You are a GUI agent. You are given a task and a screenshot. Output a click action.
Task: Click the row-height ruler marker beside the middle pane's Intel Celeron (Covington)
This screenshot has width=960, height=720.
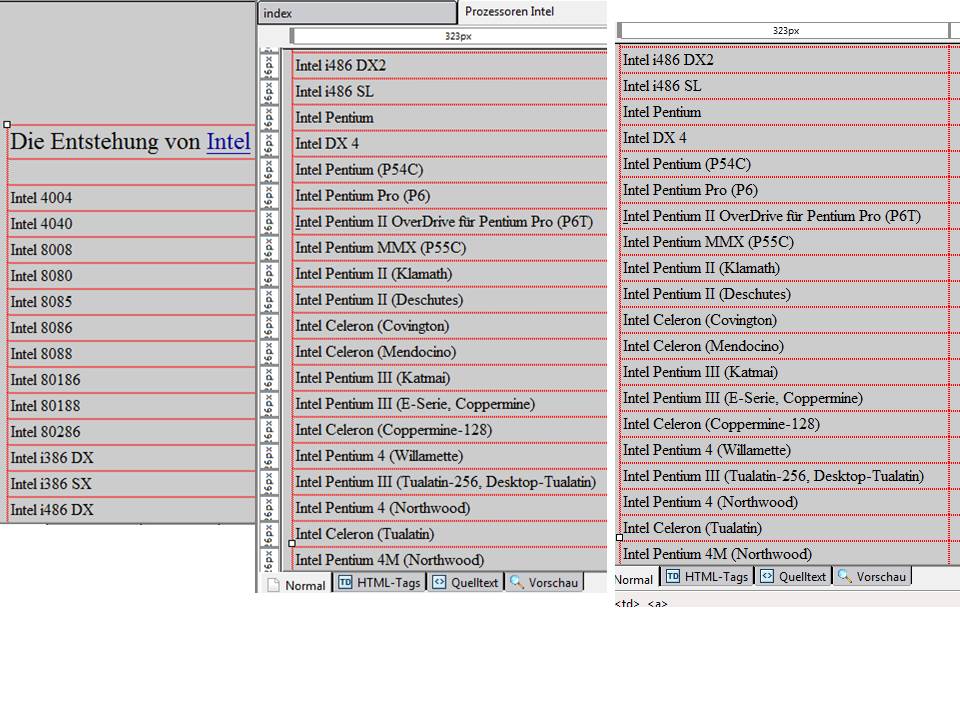click(x=269, y=326)
